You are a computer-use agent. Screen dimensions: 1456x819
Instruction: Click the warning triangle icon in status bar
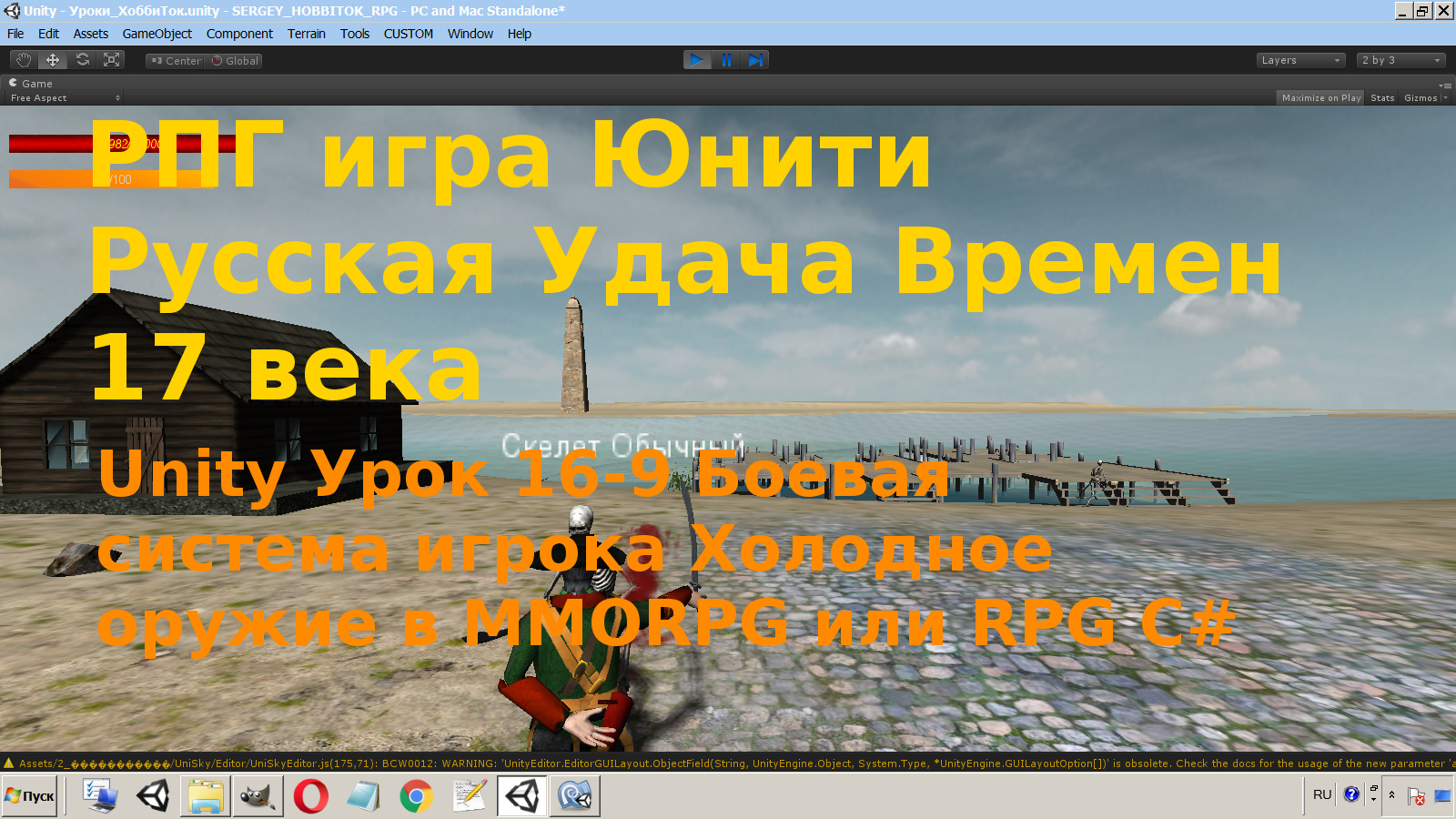click(9, 763)
